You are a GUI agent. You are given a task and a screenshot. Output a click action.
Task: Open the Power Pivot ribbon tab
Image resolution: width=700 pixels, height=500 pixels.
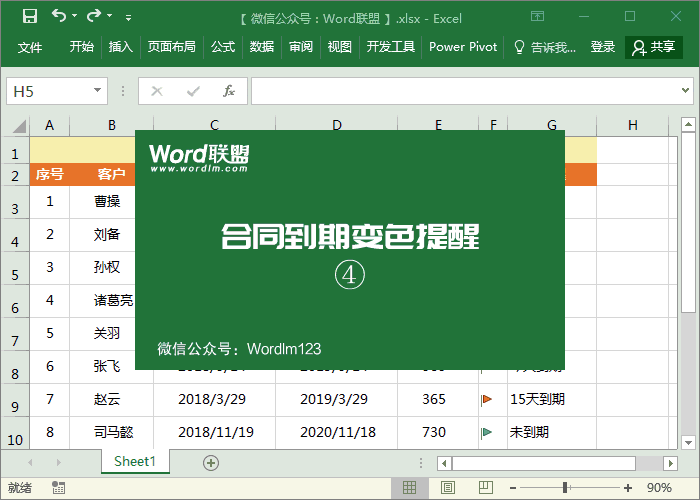point(462,47)
